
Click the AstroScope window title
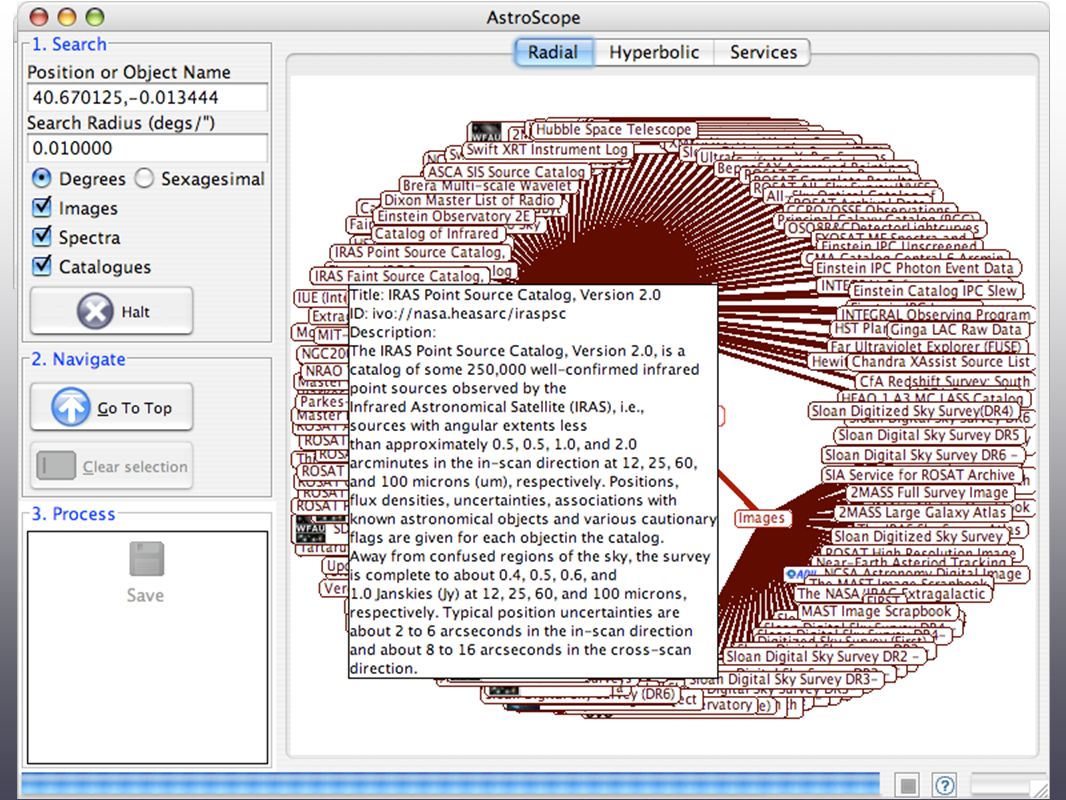(x=533, y=17)
